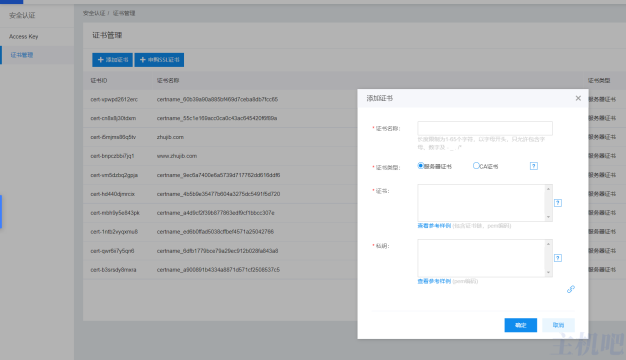This screenshot has height=360, width=626.
Task: Select certificate management sidebar item
Action: (x=37, y=55)
